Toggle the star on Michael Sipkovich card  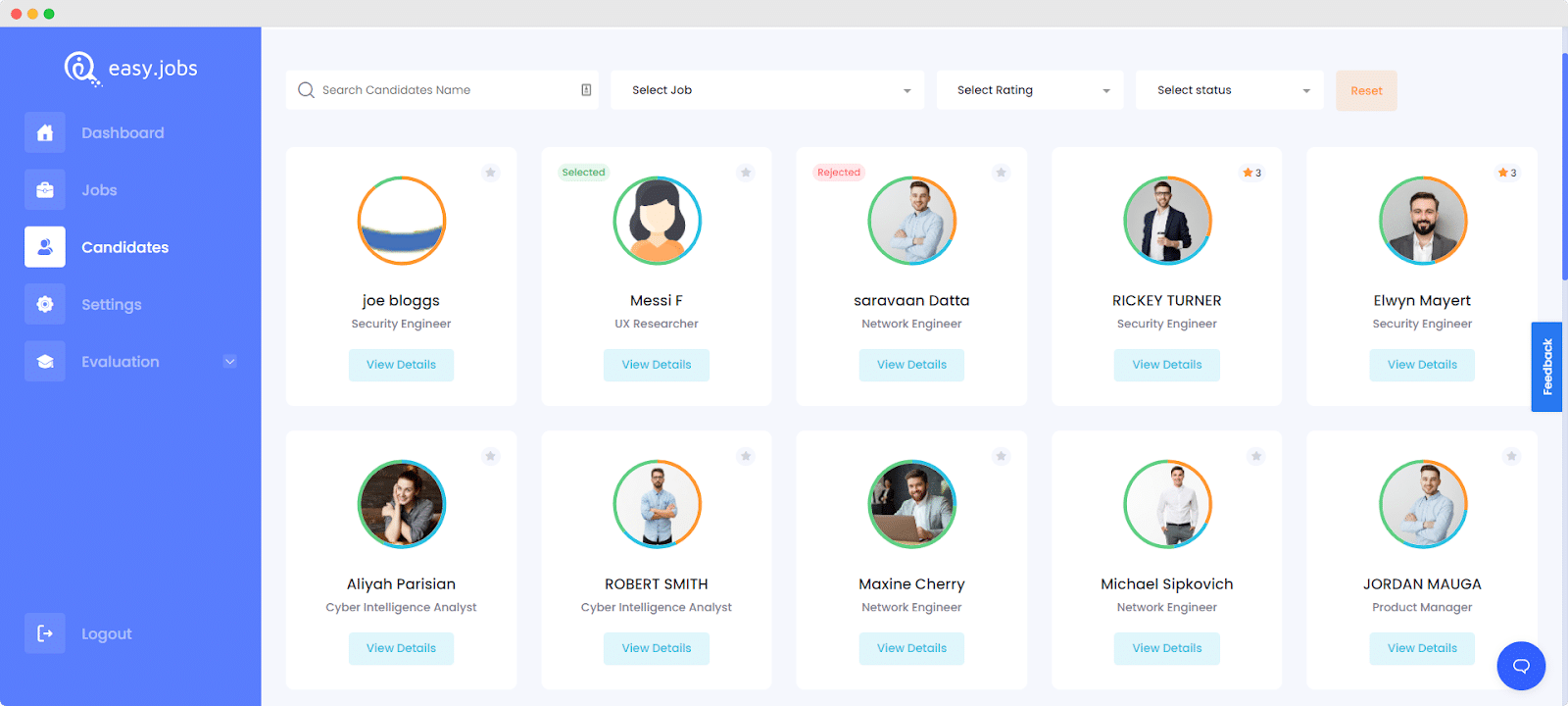pyautogui.click(x=1256, y=456)
